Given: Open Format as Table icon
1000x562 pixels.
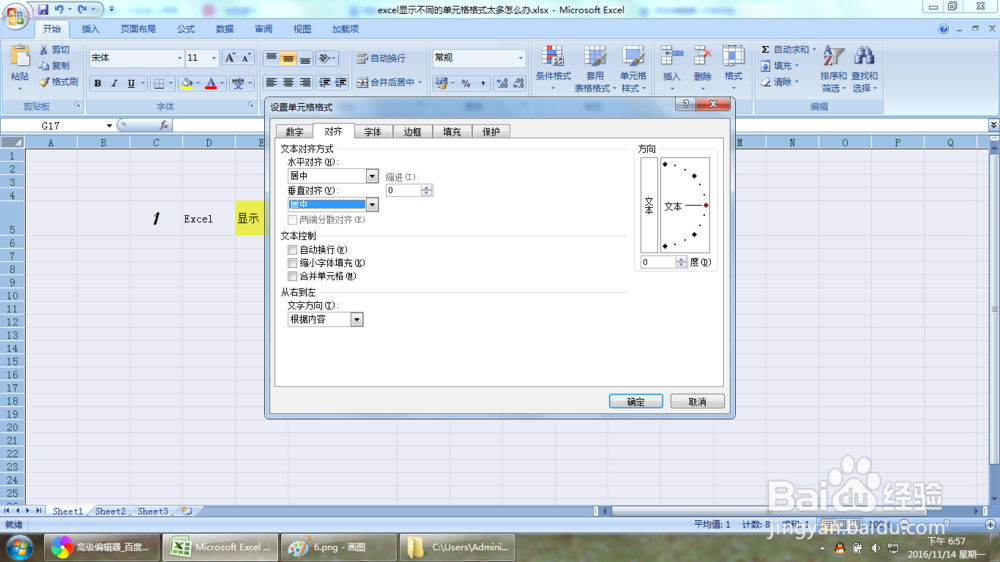Looking at the screenshot, I should point(595,57).
